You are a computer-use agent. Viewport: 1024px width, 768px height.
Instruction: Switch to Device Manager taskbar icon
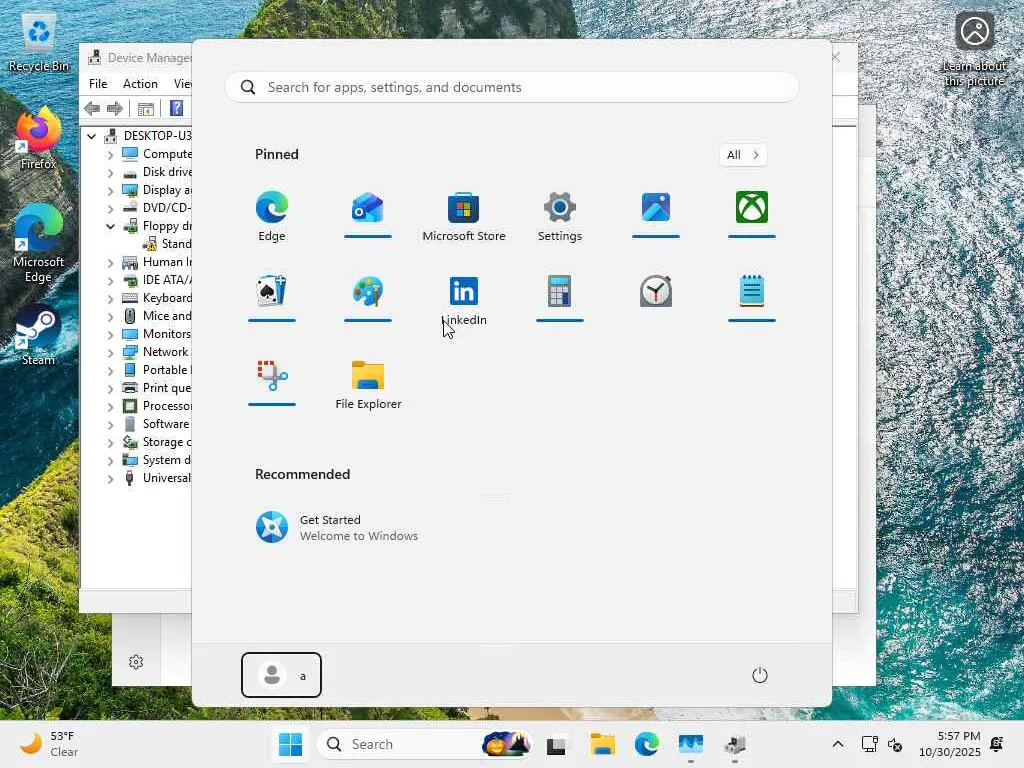pyautogui.click(x=735, y=744)
